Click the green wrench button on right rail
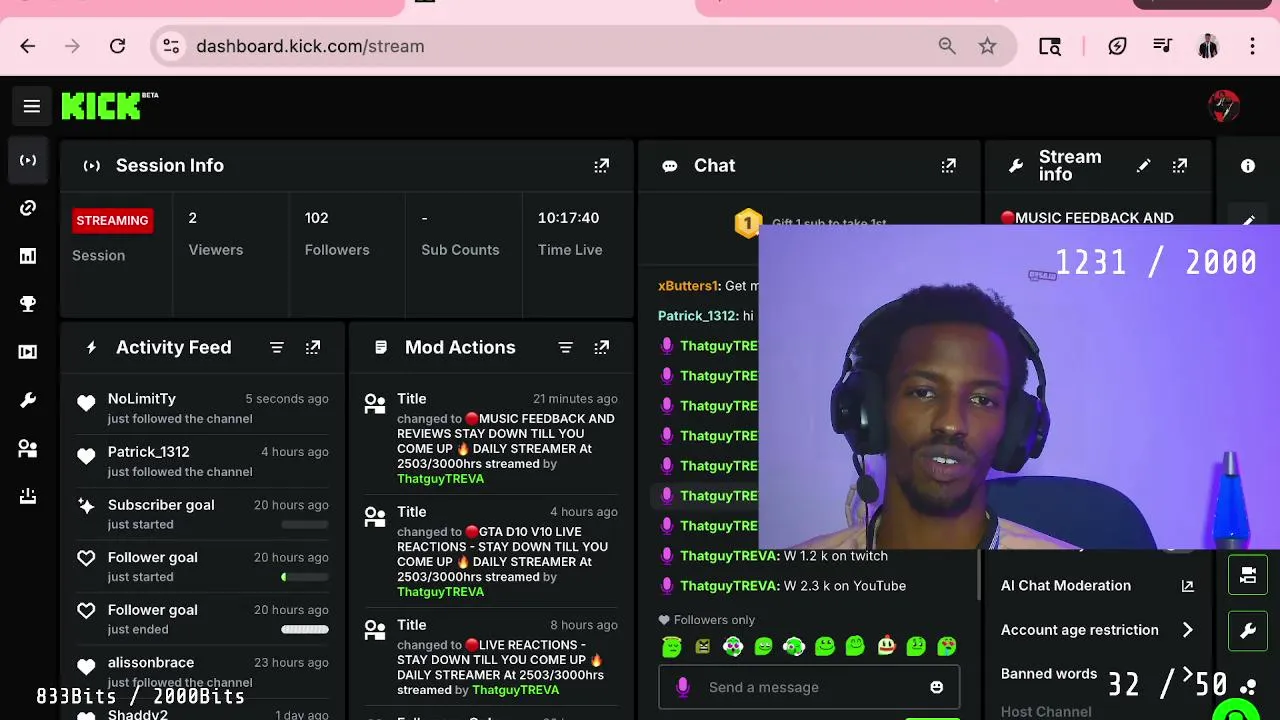Screen dimensions: 1280x720 click(1248, 631)
